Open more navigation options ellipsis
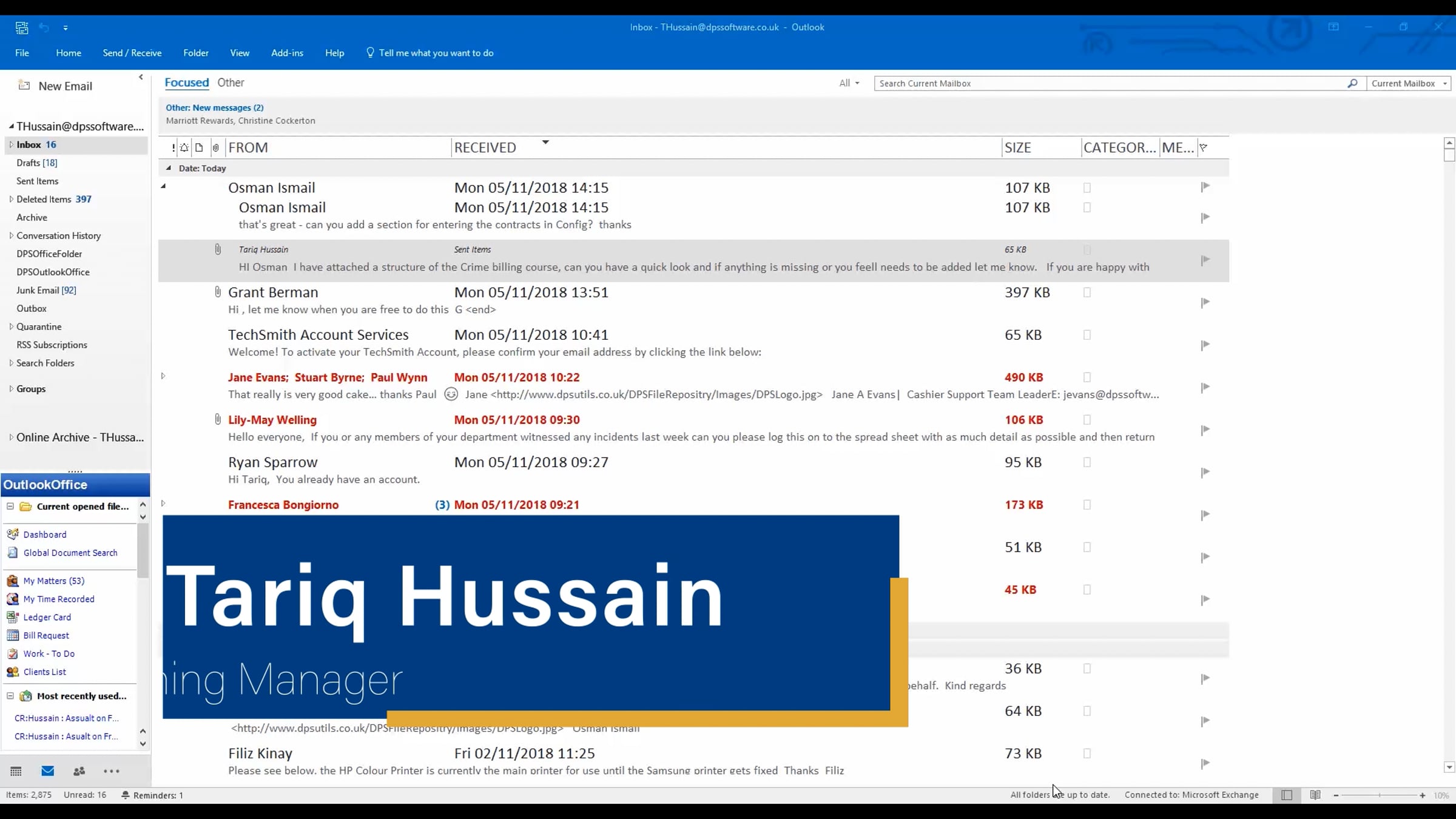 (x=112, y=771)
